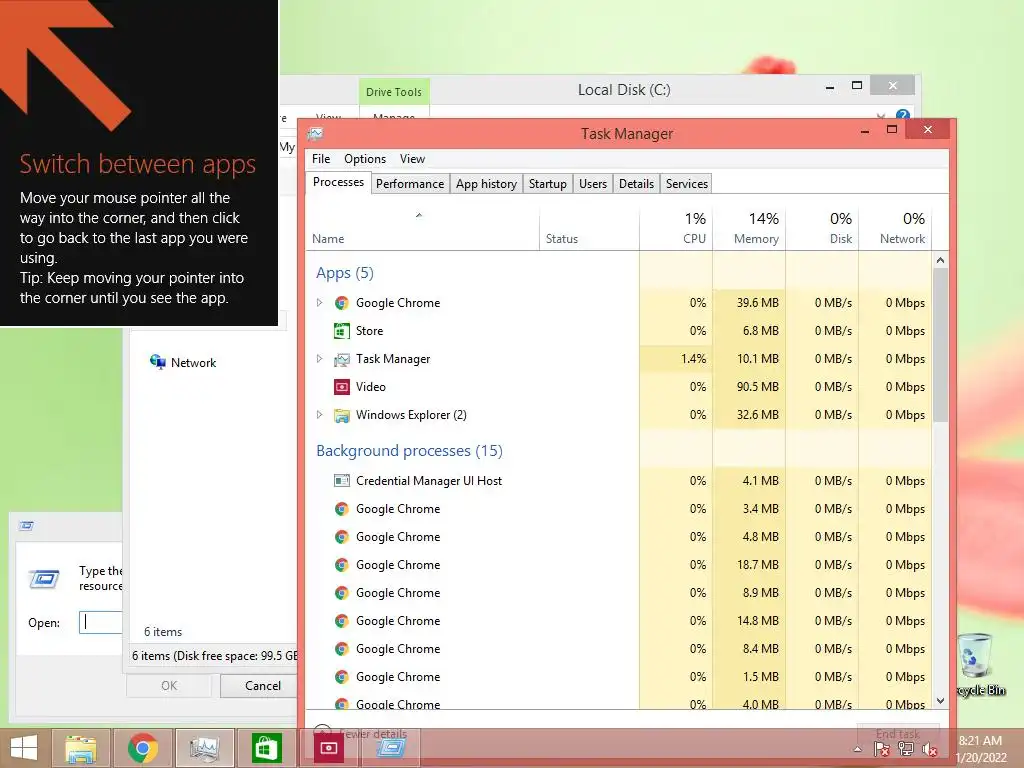Click the volume muted icon in the system tray
Screen dimensions: 1024x768
click(x=930, y=750)
